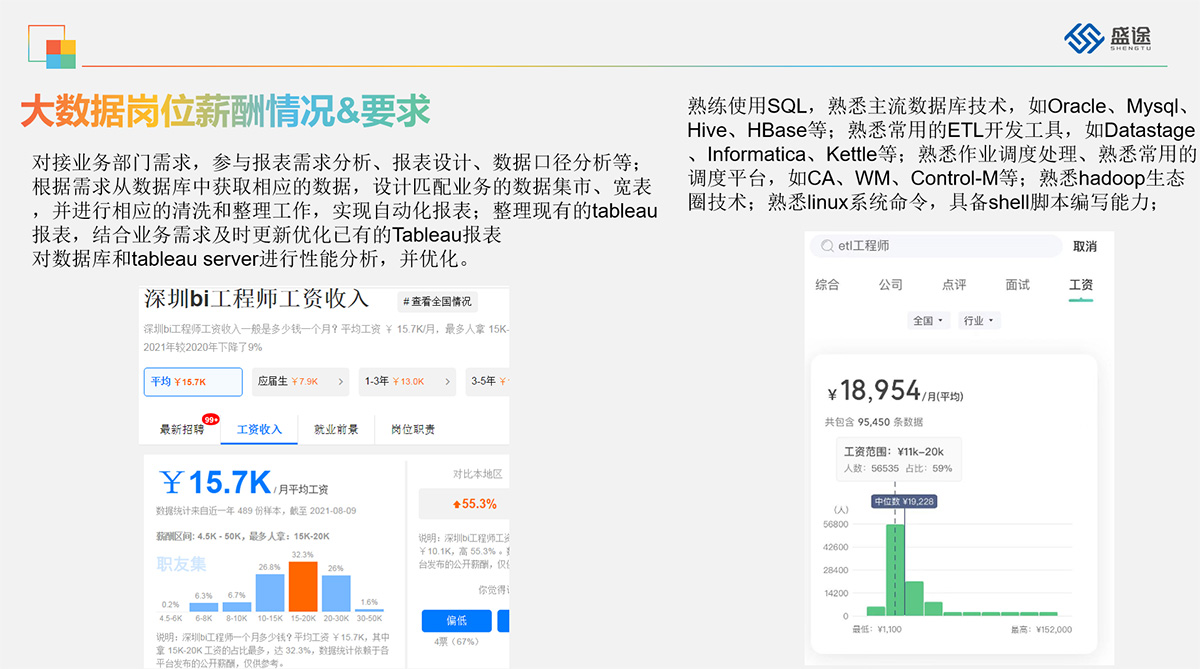
Task: Click the orange up-arrow 55.3% indicator
Action: 475,503
